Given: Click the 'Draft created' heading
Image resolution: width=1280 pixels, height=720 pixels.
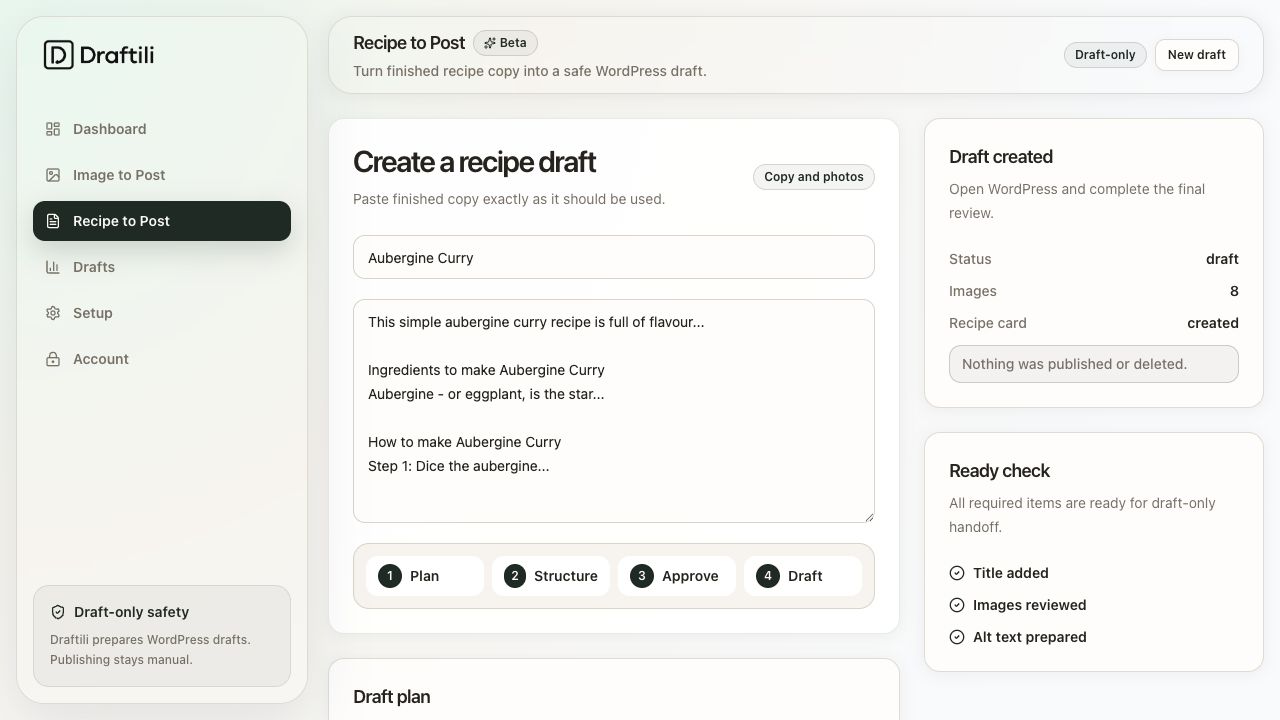Looking at the screenshot, I should click(1001, 157).
